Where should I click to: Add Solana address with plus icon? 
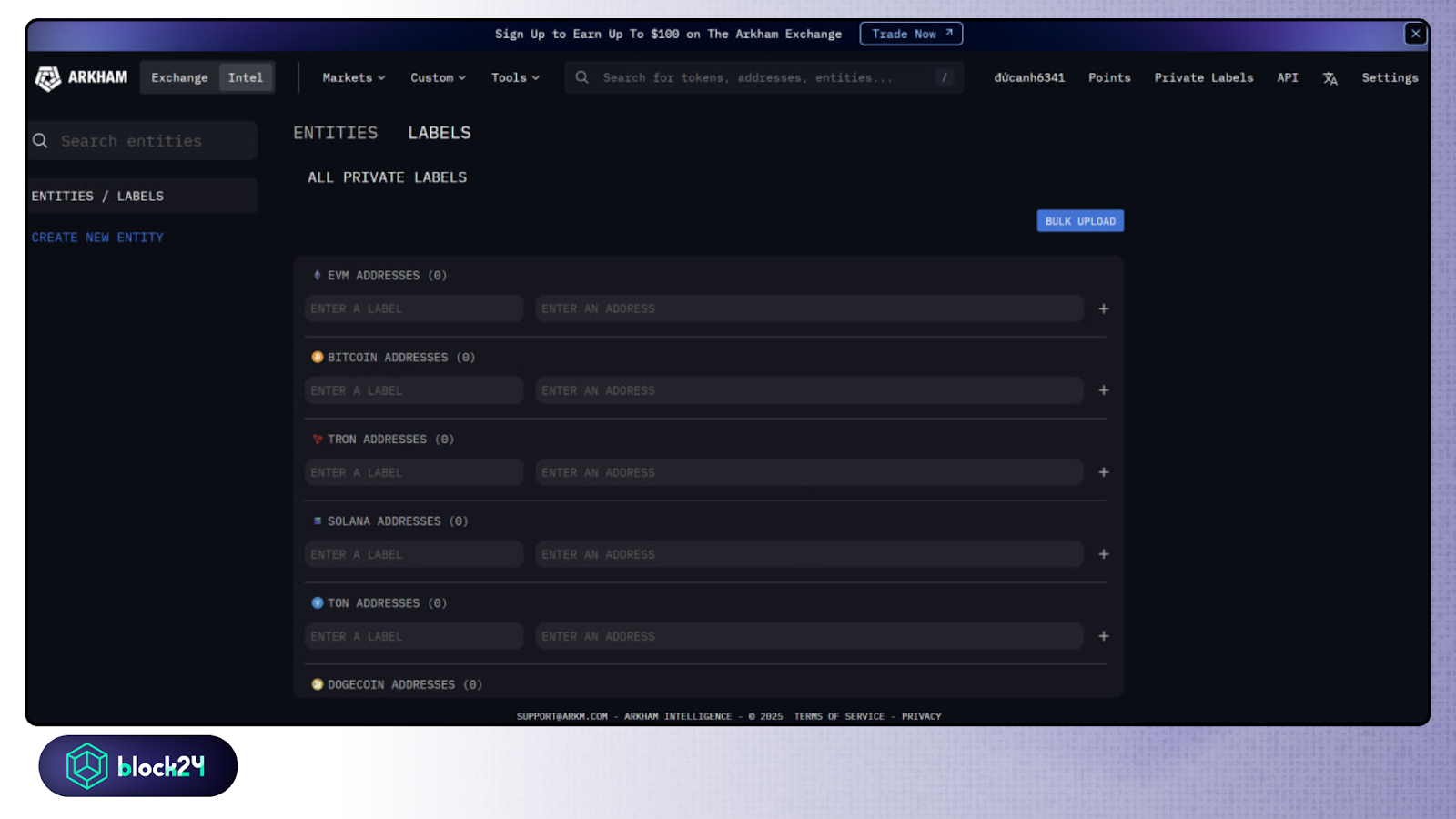coord(1104,554)
